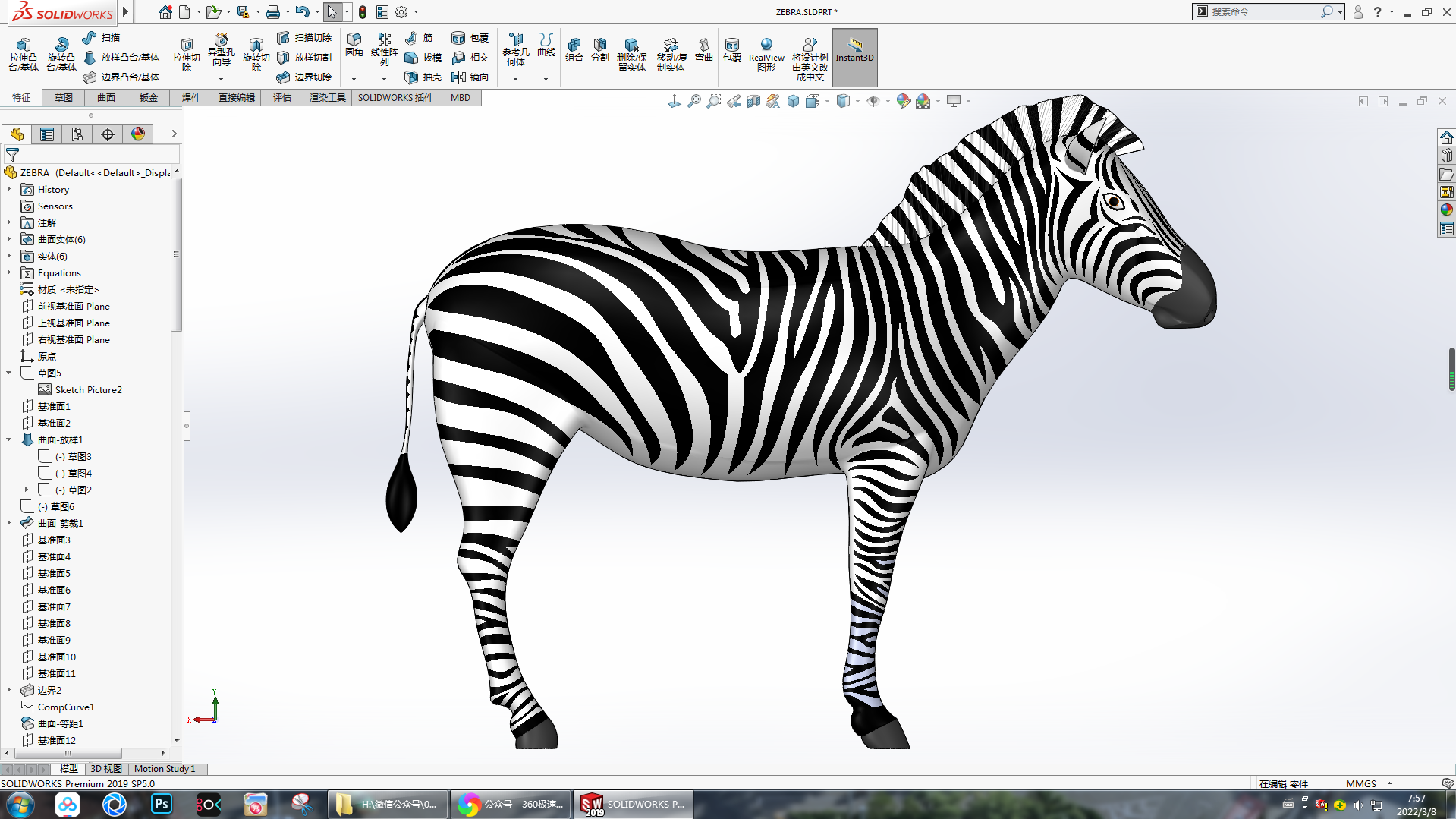Click the Rebuild traffic light icon
Screen dimensions: 1456x819
363,12
